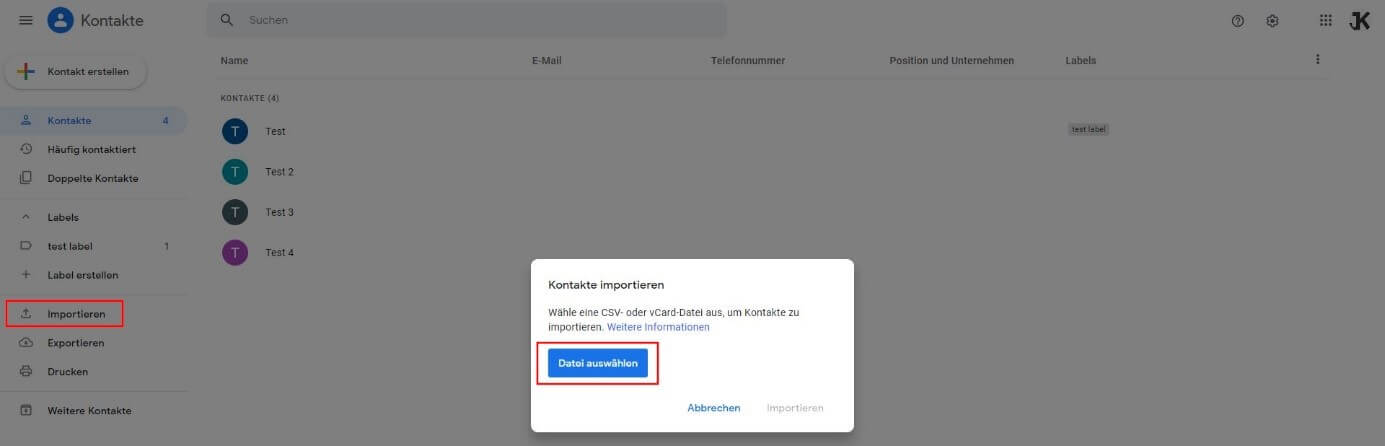
Task: Open the help question mark icon
Action: (1238, 21)
